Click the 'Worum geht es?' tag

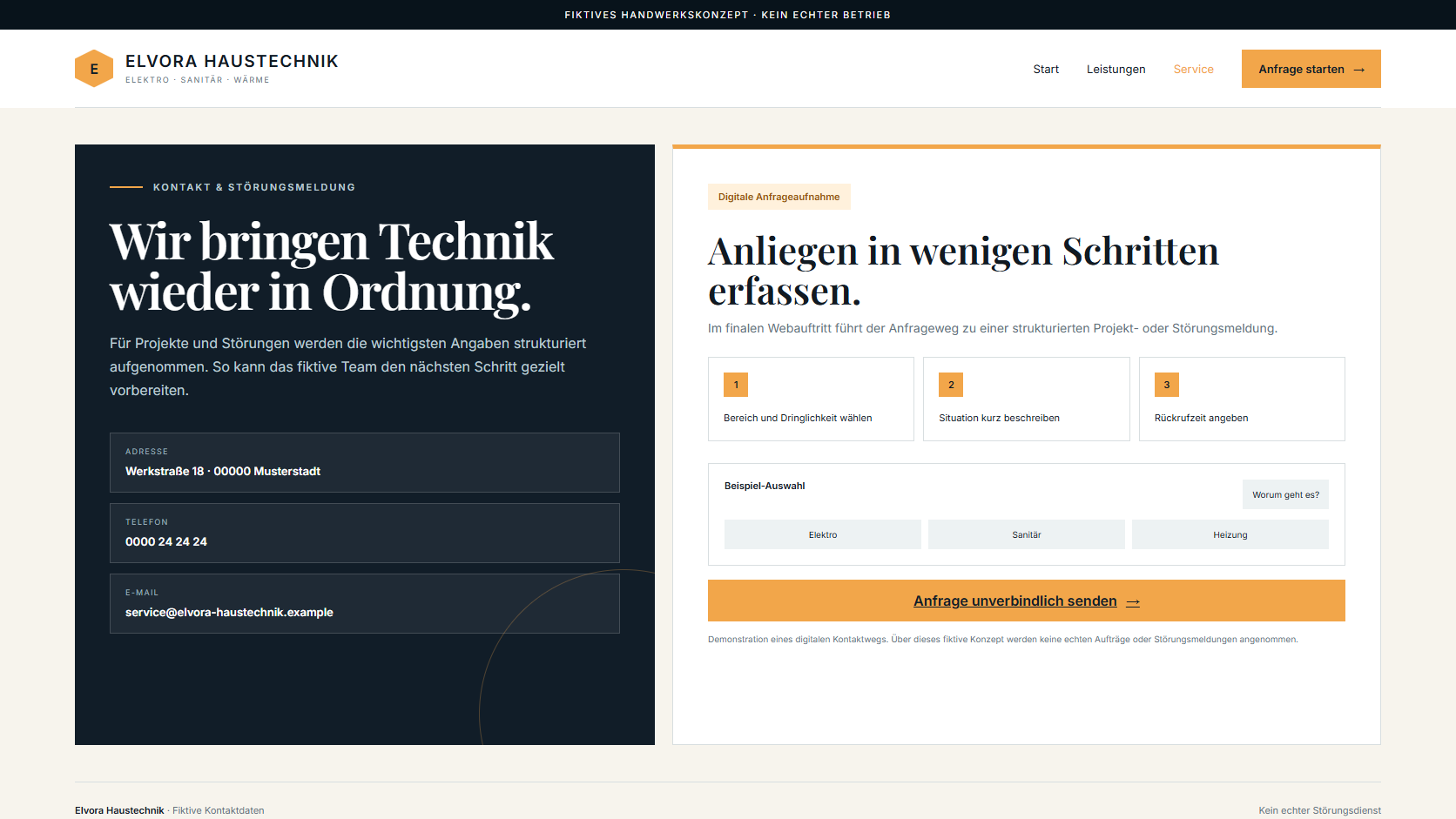point(1285,494)
